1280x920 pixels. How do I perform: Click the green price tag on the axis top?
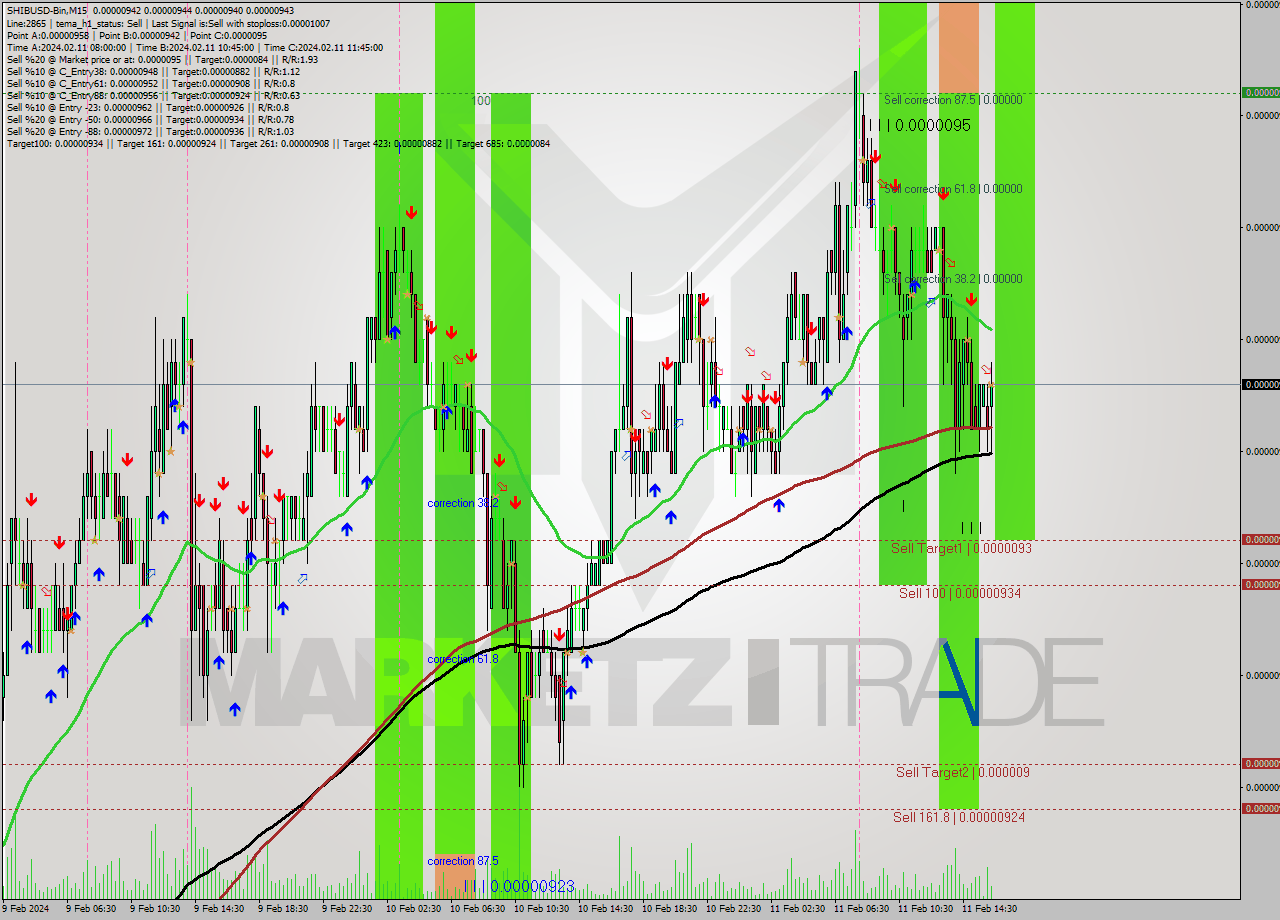[1260, 92]
